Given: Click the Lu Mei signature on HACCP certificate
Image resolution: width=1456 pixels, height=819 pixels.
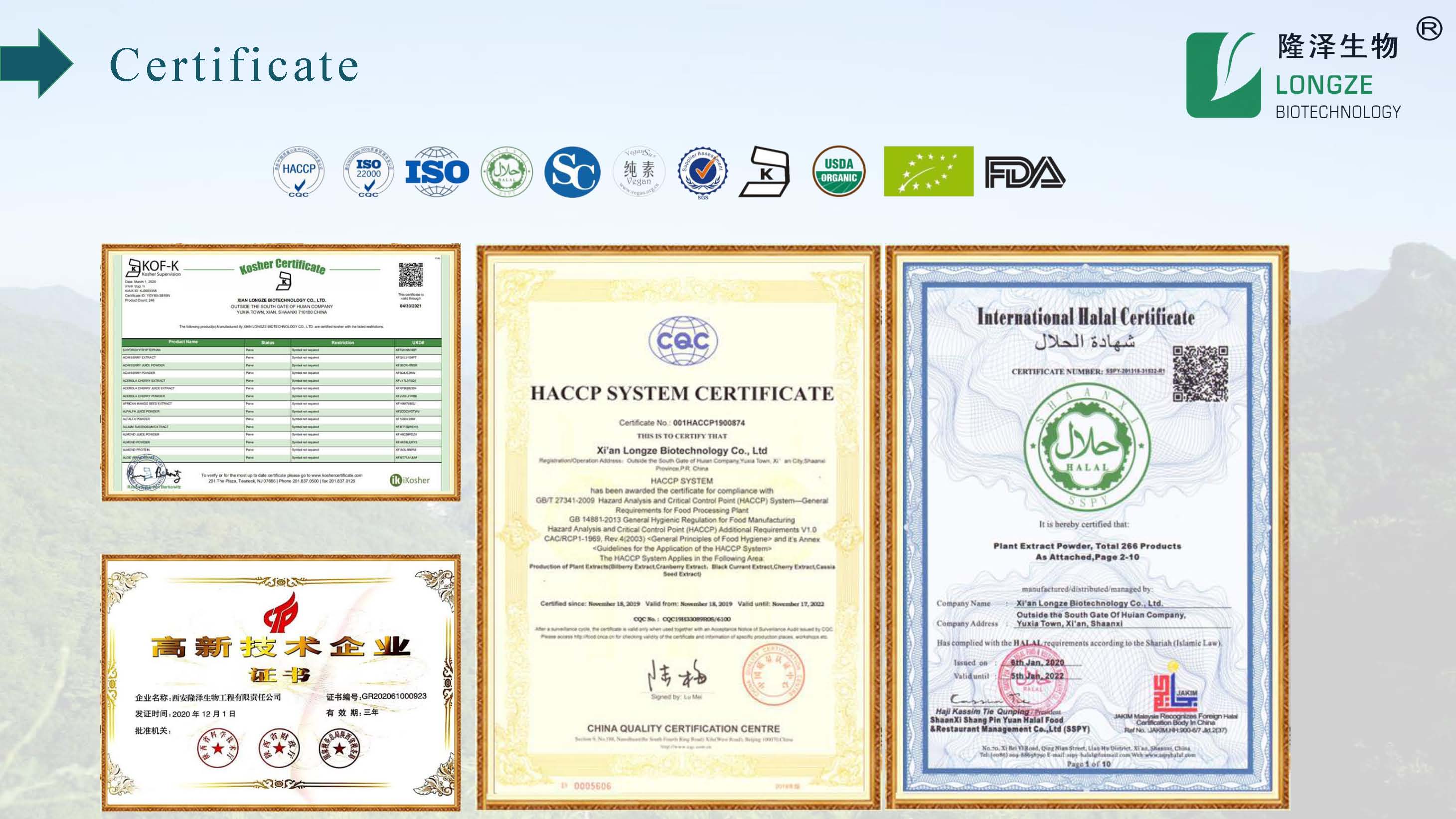Looking at the screenshot, I should click(x=676, y=675).
